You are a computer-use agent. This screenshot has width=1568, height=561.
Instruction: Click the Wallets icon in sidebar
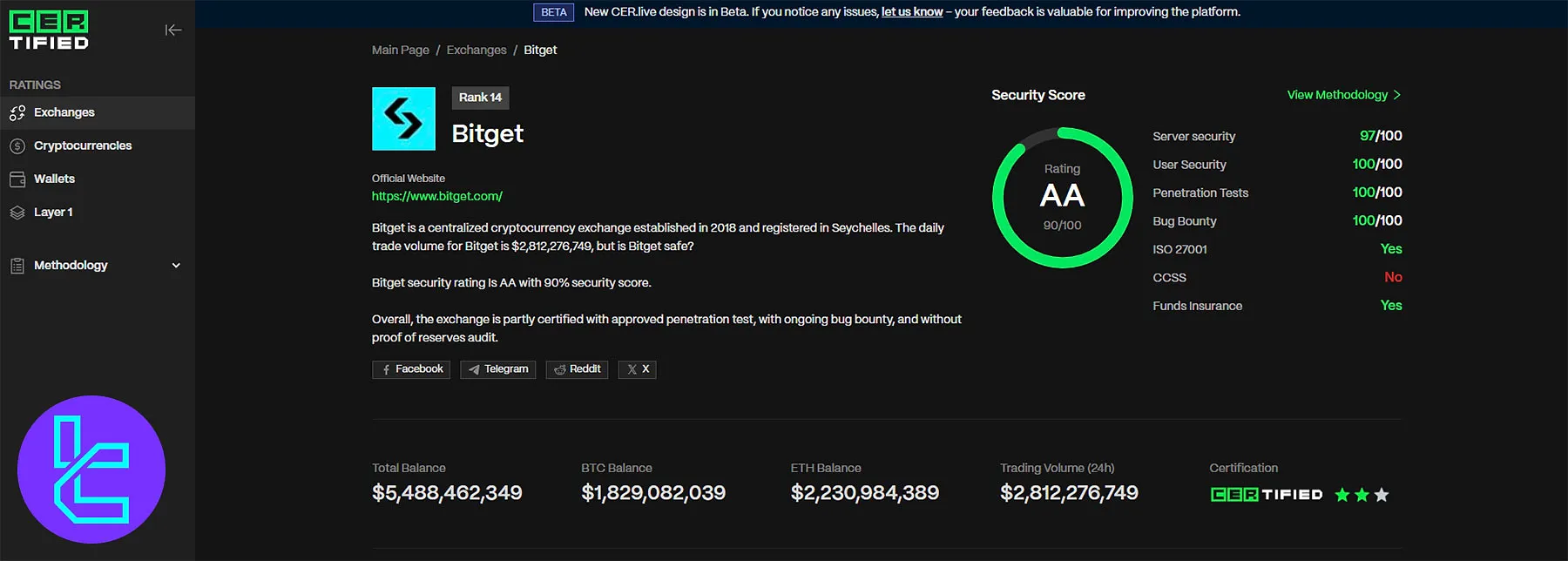point(17,179)
